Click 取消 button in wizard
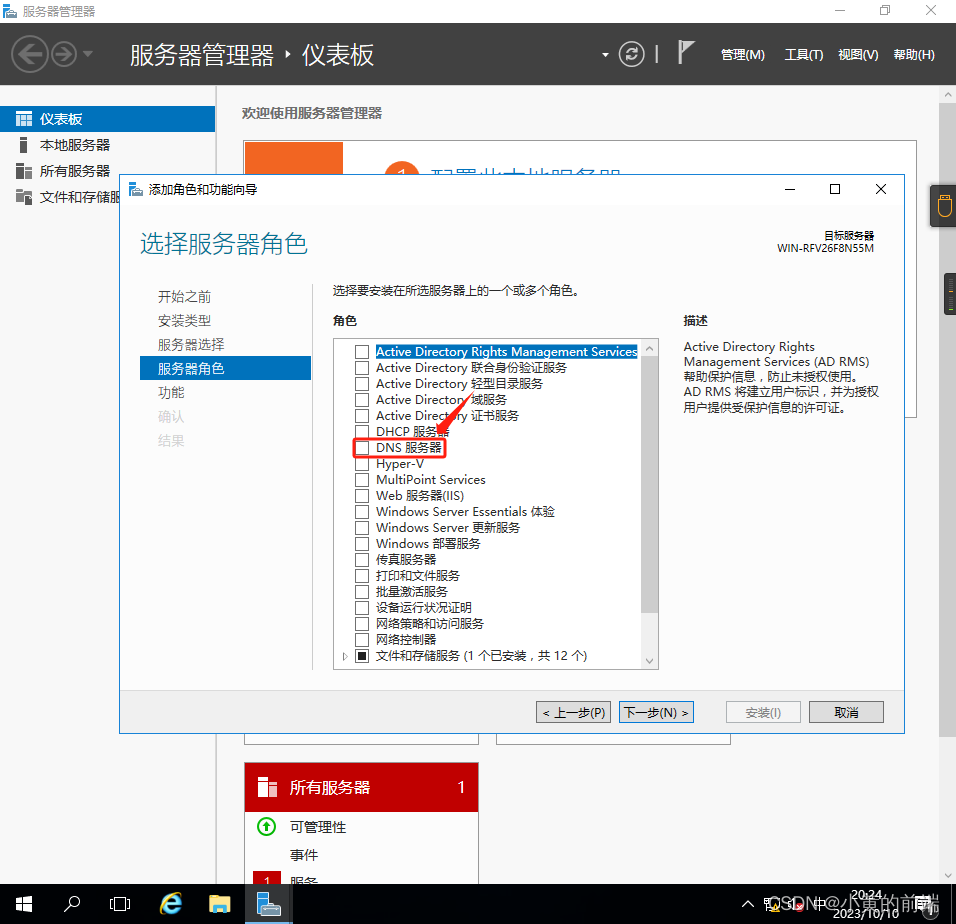 (x=846, y=713)
